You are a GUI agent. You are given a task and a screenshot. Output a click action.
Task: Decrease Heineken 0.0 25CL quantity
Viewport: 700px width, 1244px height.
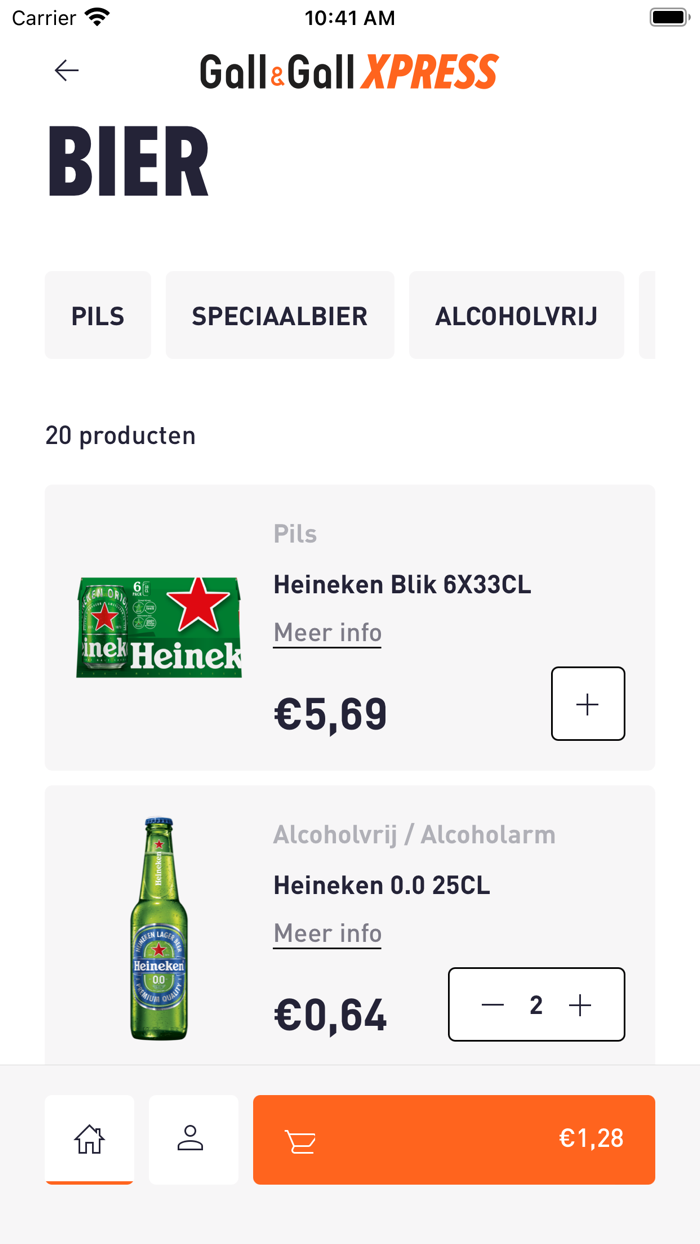click(x=493, y=1005)
